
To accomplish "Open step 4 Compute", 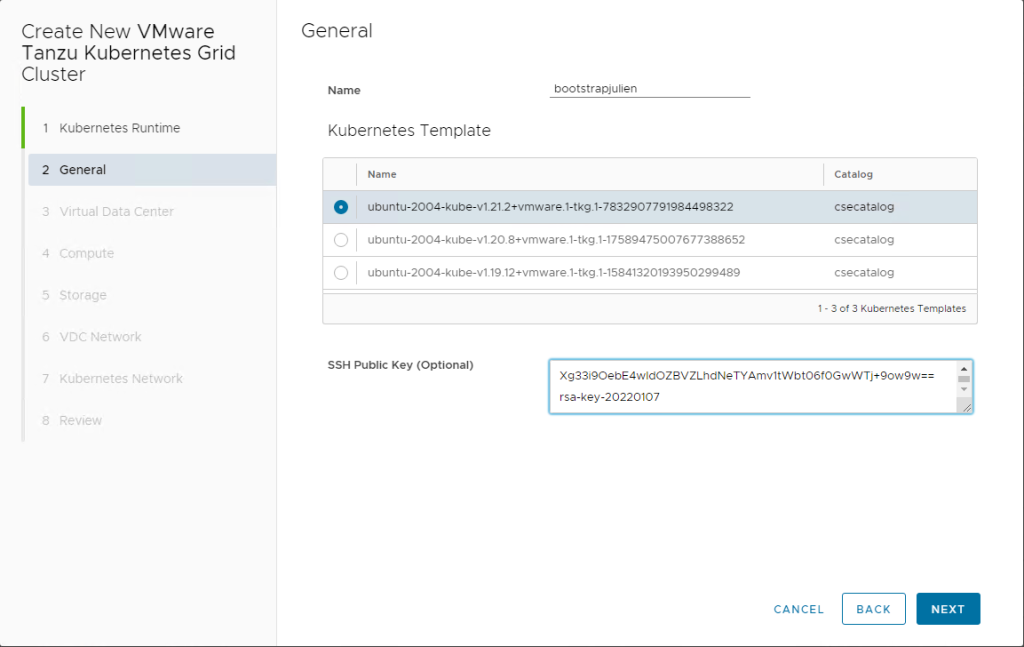I will 78,253.
